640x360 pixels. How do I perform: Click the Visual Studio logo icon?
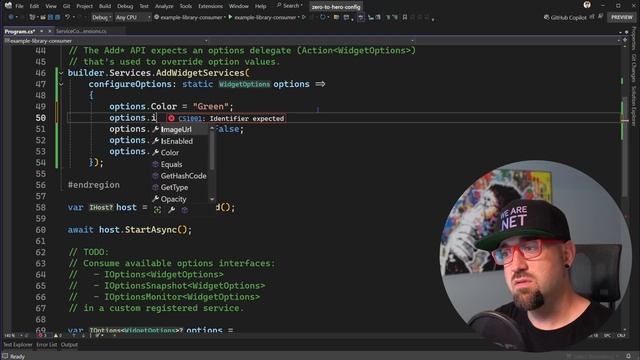(8, 6)
